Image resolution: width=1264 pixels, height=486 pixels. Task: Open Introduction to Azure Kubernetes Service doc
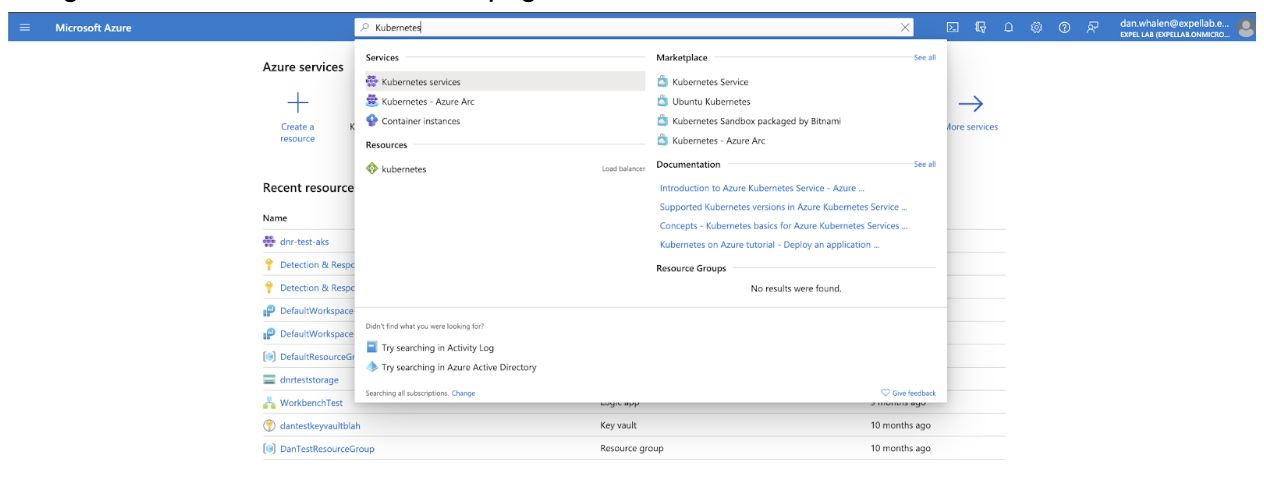pos(762,188)
